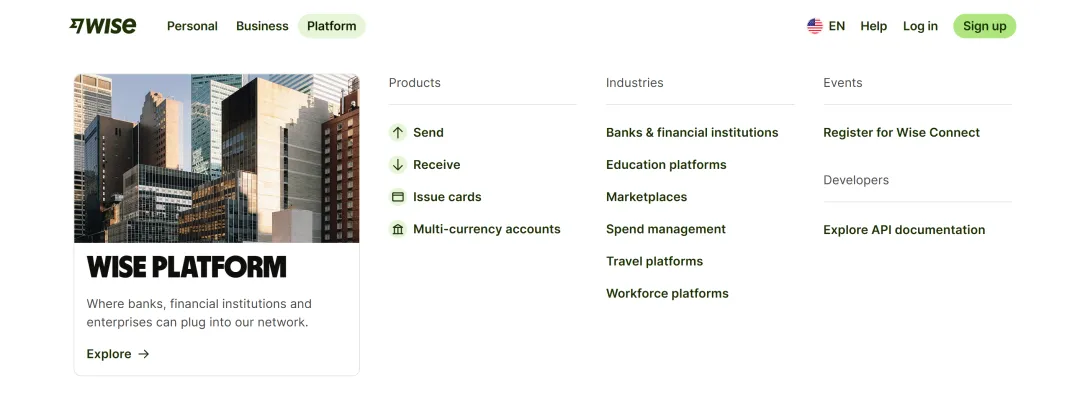Screen dimensions: 1080x403
Task: Click the city skyline platform image
Action: click(x=216, y=158)
